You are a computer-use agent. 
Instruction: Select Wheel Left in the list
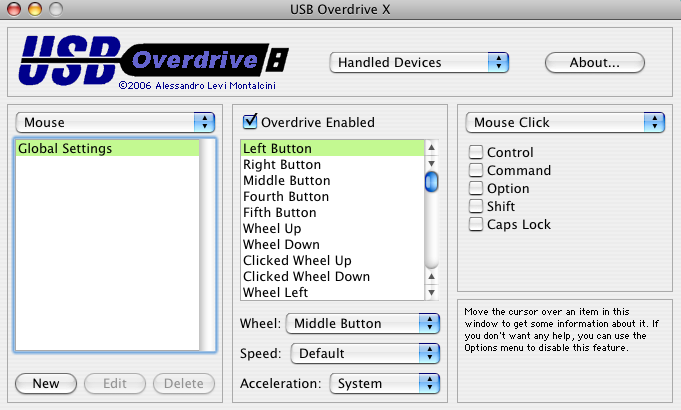(332, 292)
